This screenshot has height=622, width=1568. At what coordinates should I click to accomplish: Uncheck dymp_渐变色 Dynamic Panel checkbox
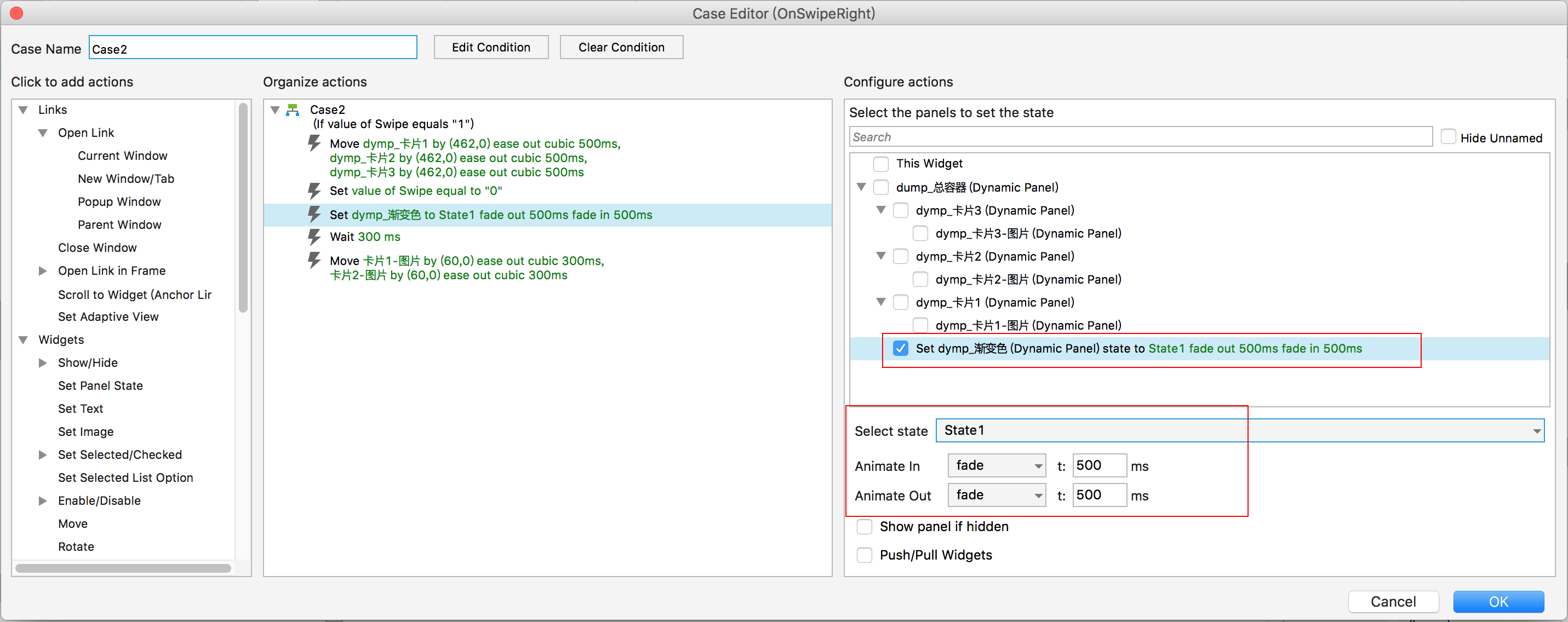click(900, 349)
